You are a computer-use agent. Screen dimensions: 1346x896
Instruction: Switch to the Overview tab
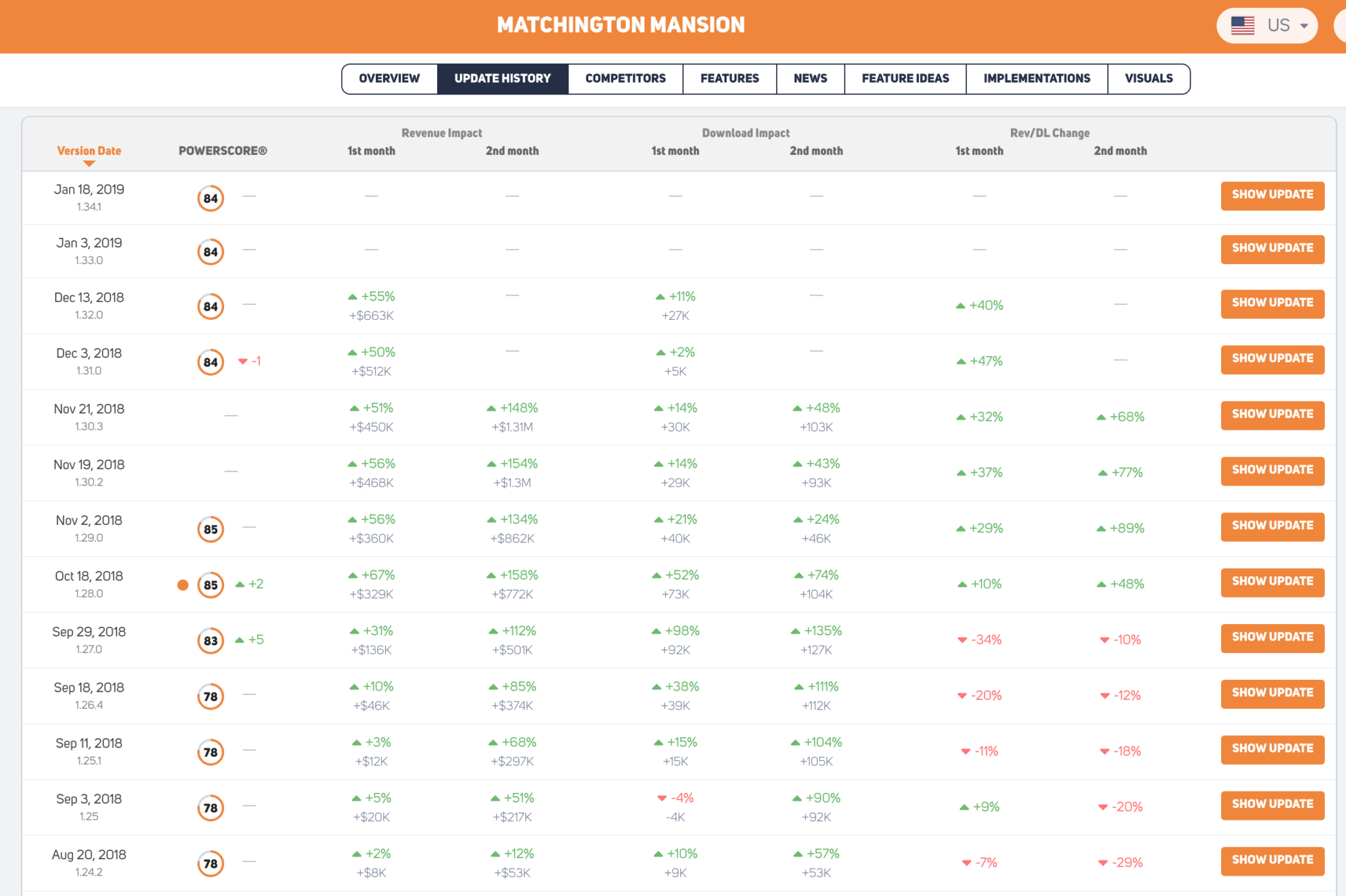coord(389,78)
